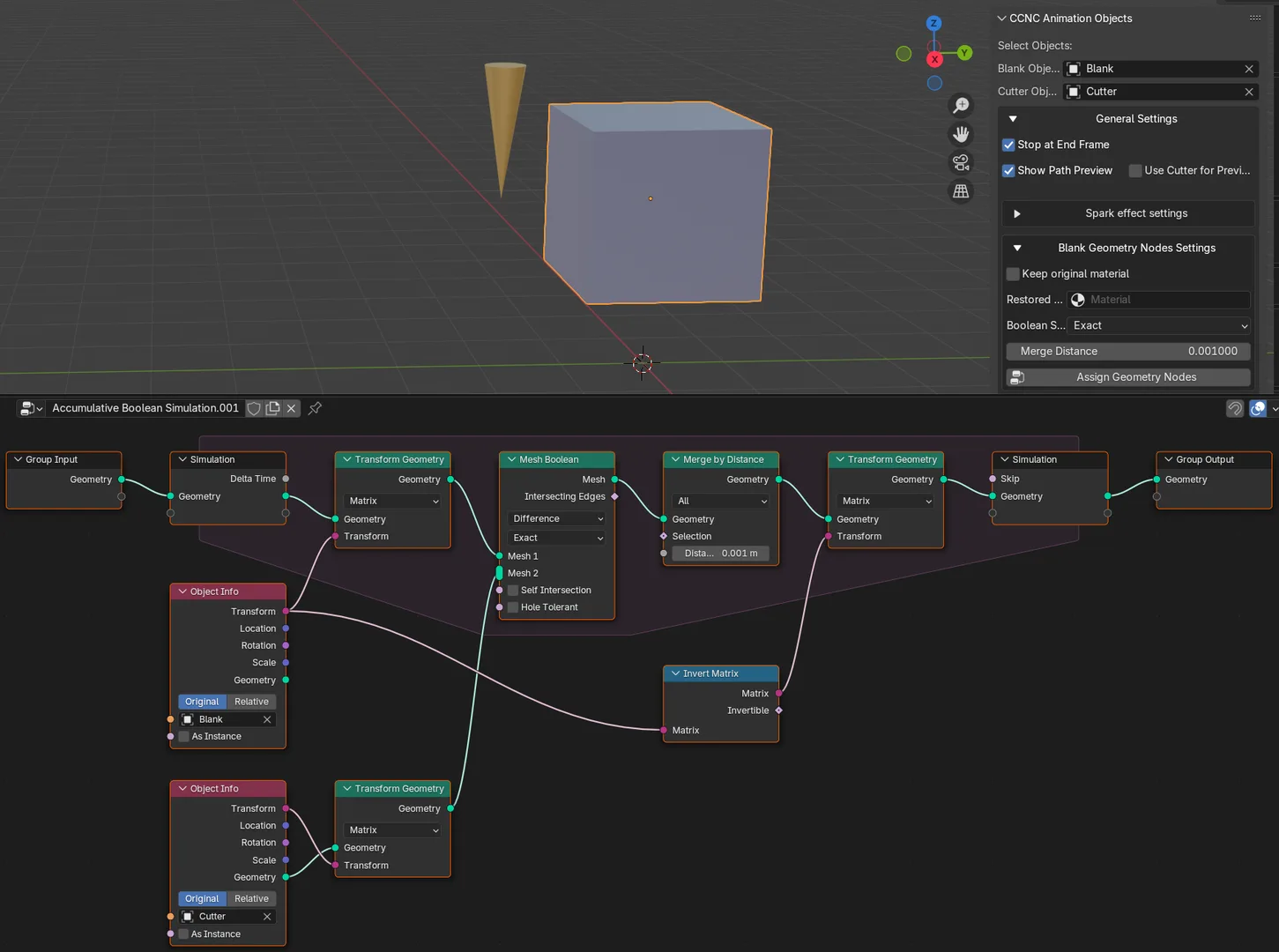Disable Stop at End Frame checkbox
The image size is (1279, 952).
tap(1008, 145)
